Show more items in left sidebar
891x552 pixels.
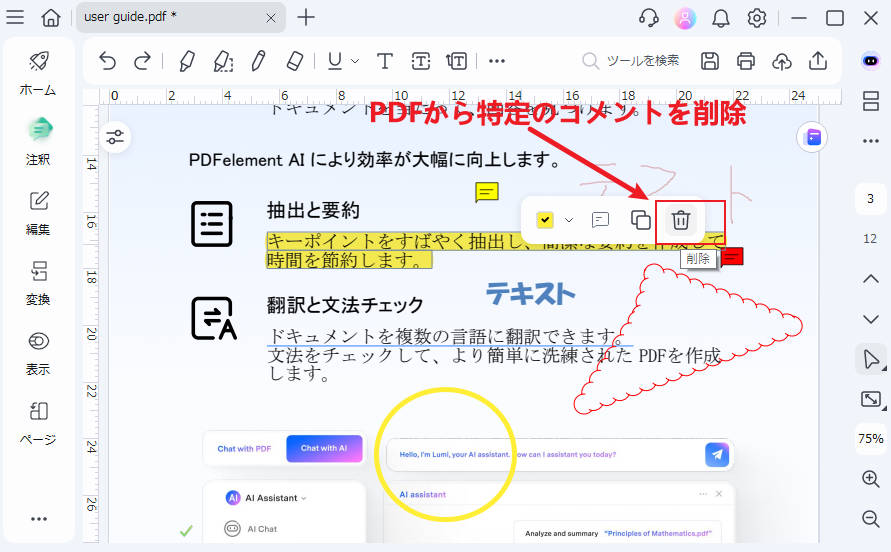click(x=39, y=518)
